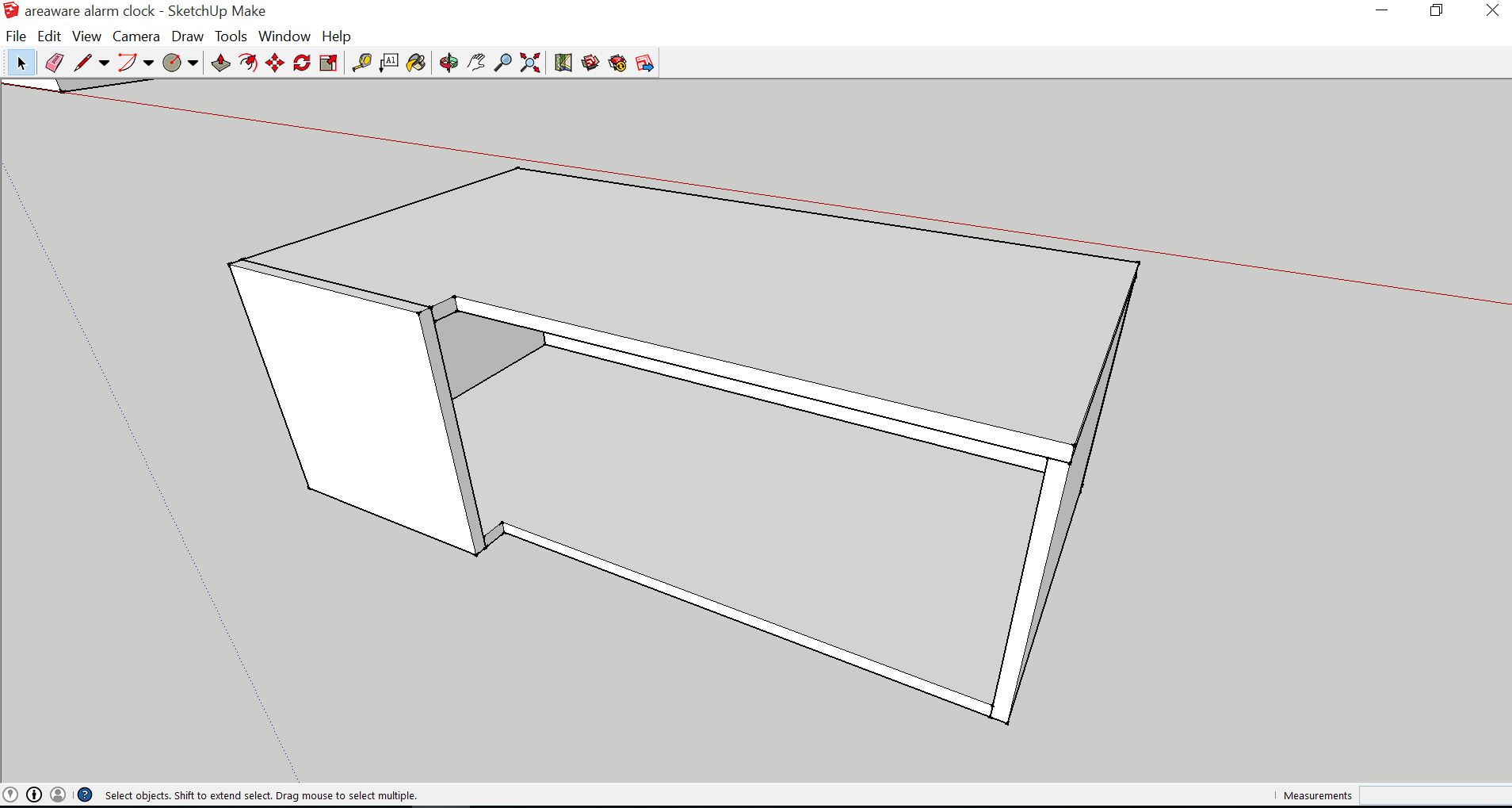This screenshot has width=1512, height=808.
Task: Click the Zoom Extents tool
Action: (x=530, y=63)
